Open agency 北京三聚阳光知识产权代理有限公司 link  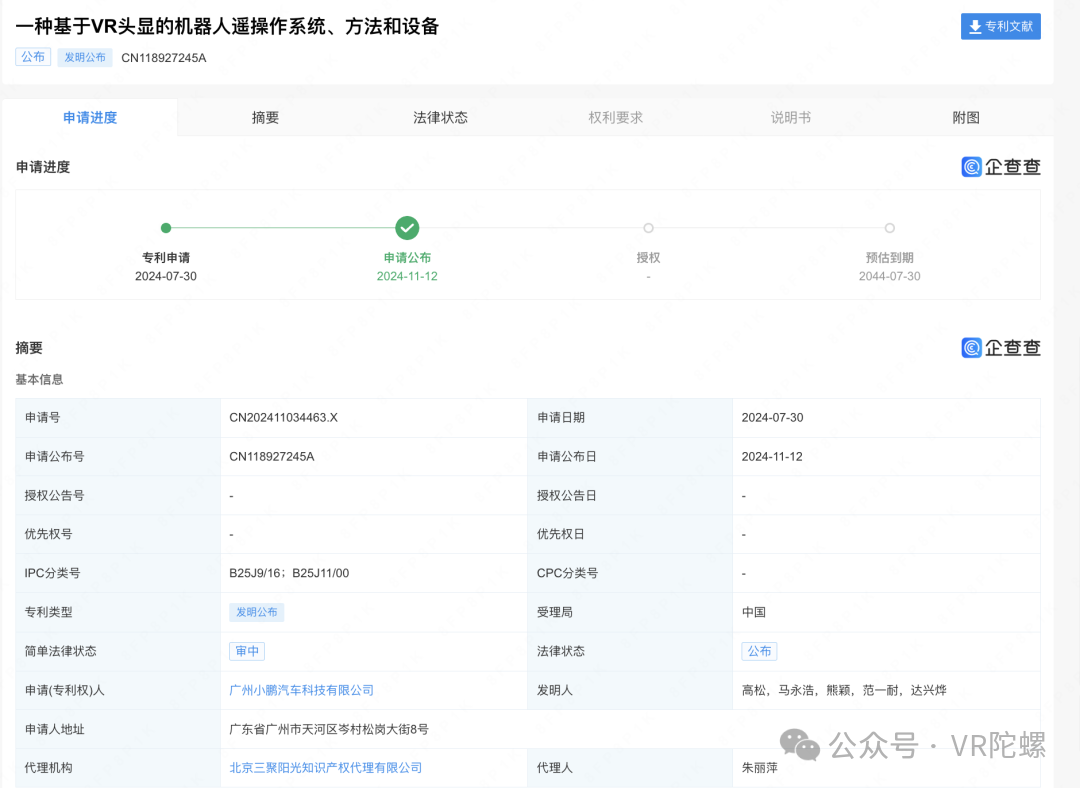pos(326,767)
